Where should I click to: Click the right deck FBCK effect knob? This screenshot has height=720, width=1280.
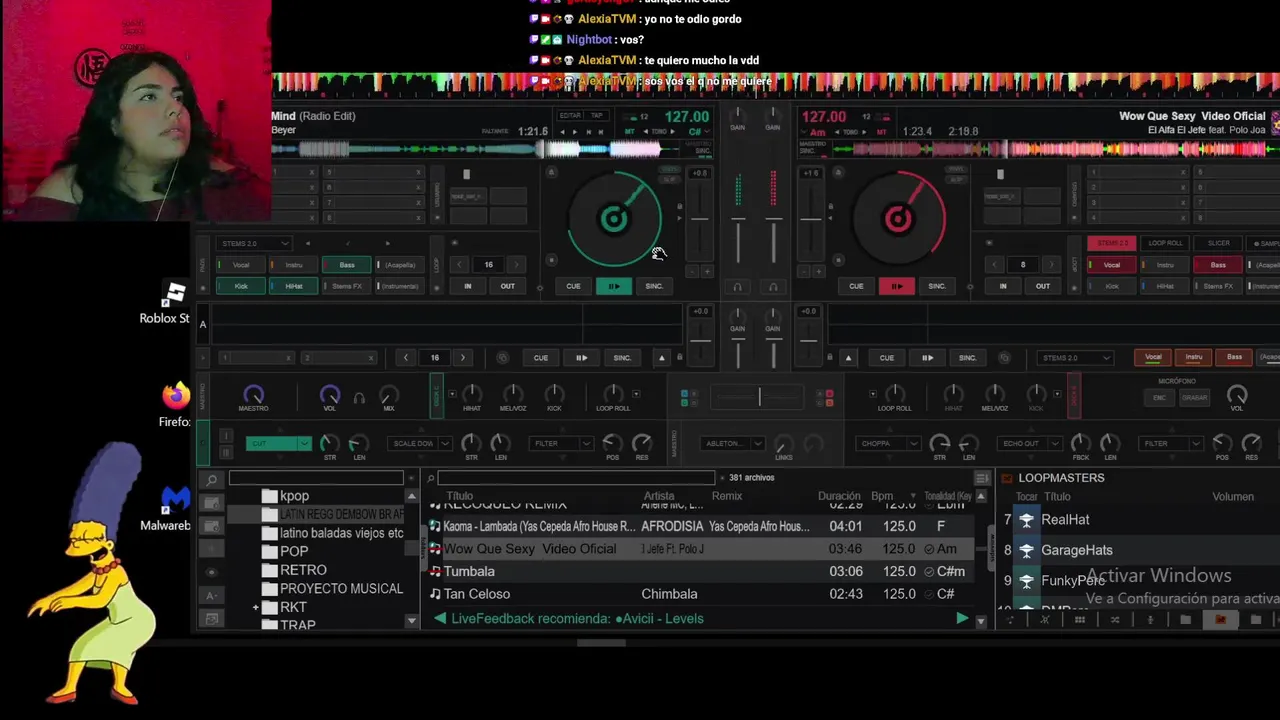(x=1080, y=443)
